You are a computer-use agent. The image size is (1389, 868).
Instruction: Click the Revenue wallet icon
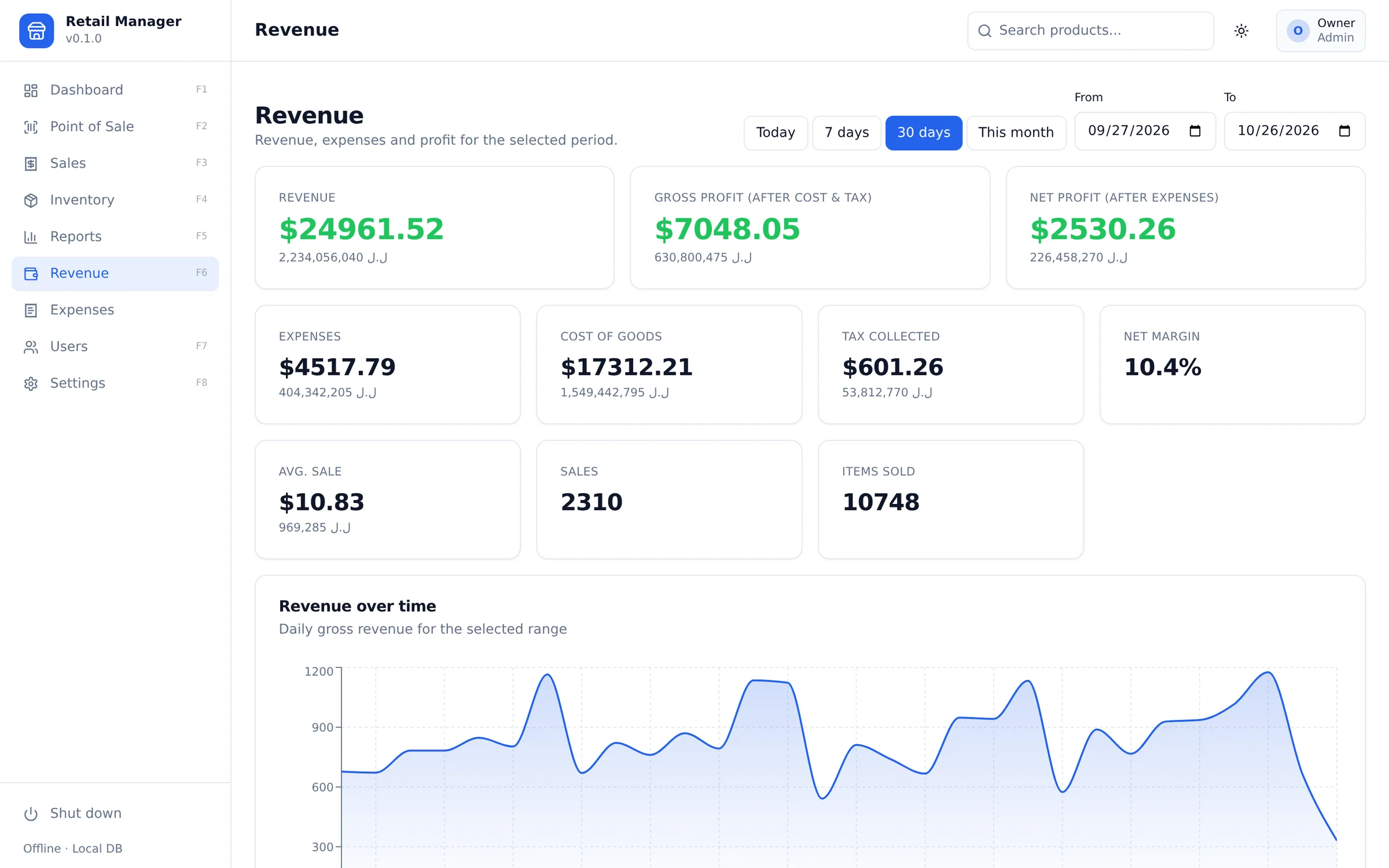pyautogui.click(x=31, y=274)
